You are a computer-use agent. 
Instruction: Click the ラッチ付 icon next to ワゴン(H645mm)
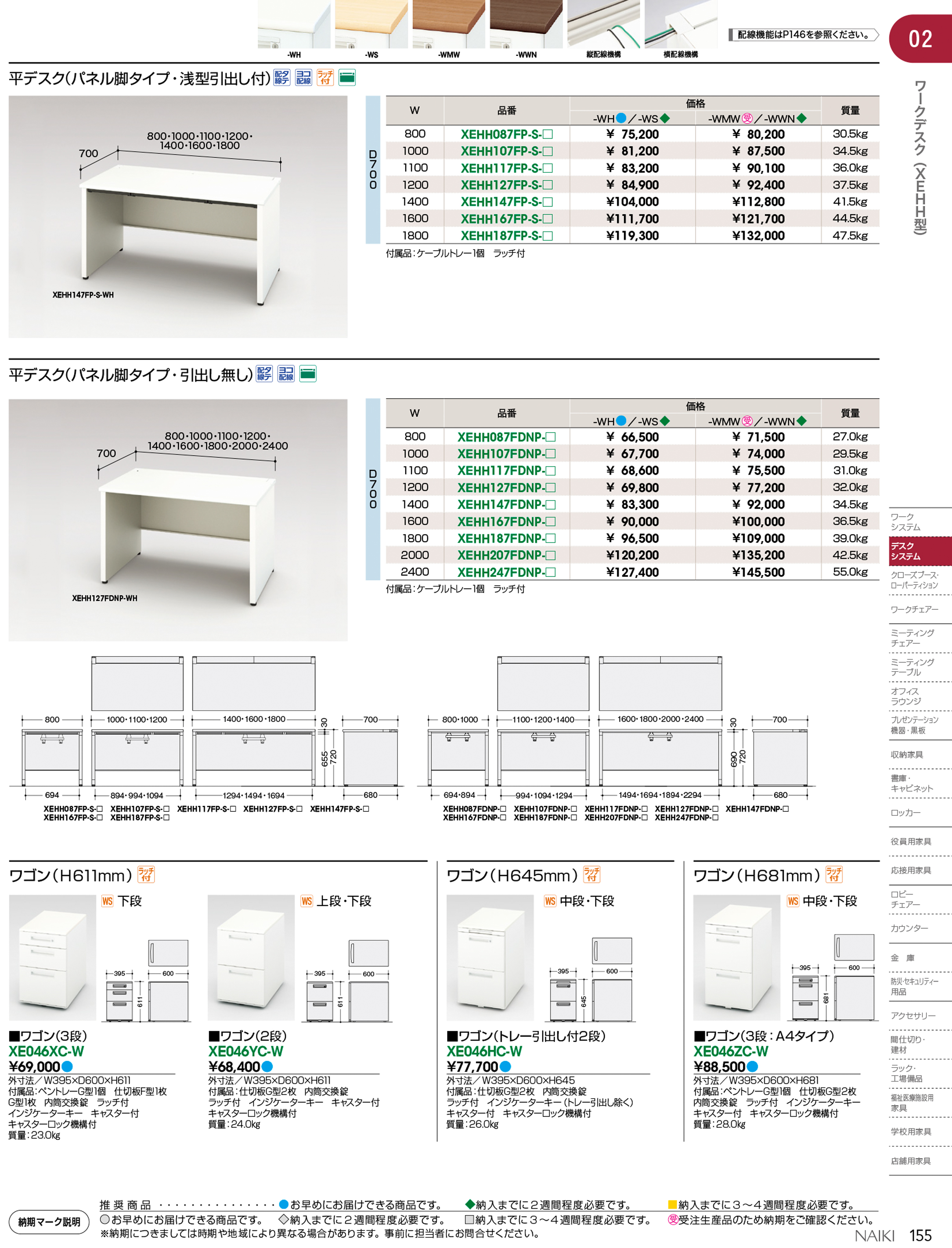click(x=591, y=874)
